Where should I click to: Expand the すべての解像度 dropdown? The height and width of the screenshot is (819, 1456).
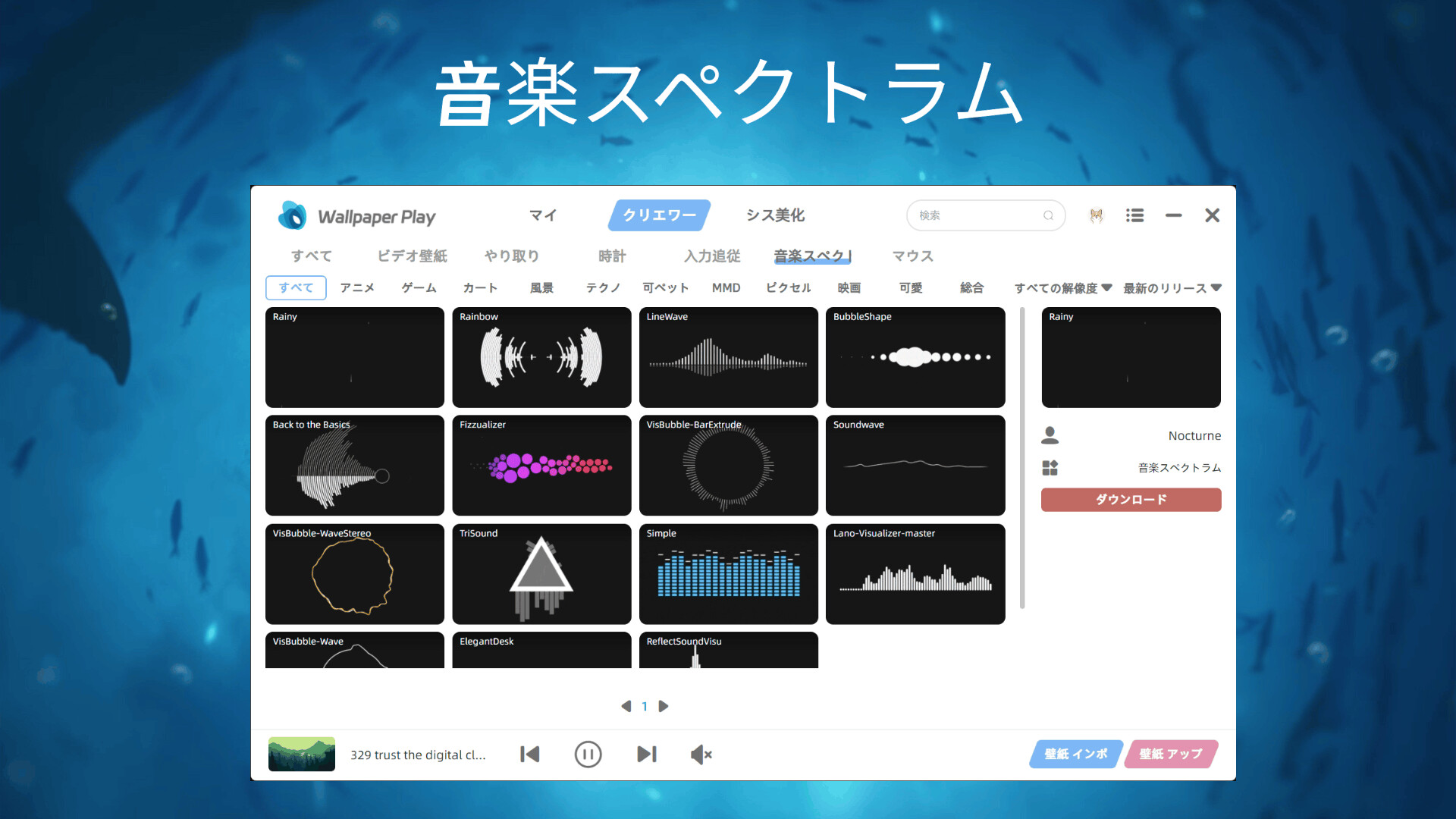tap(1063, 287)
